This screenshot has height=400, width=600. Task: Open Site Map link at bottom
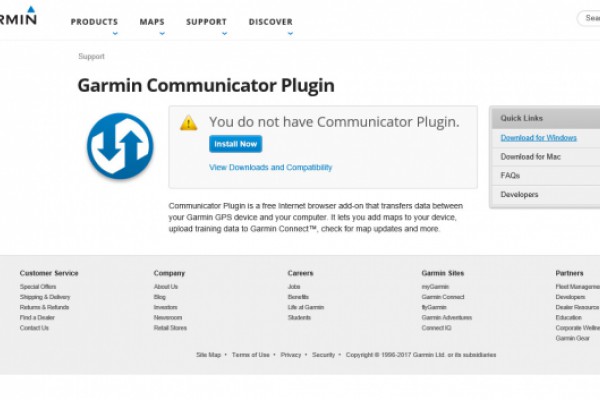tap(209, 355)
